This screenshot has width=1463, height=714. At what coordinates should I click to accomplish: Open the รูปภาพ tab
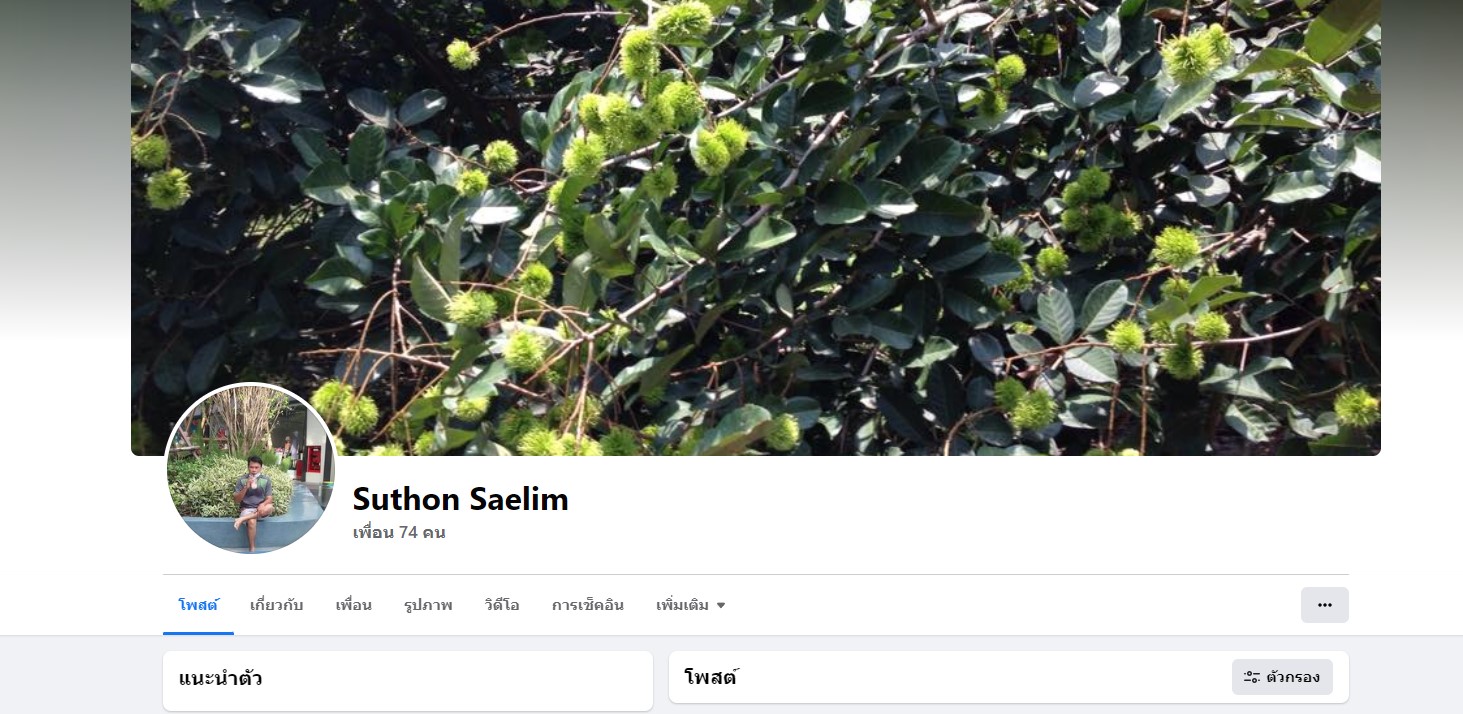tap(428, 605)
